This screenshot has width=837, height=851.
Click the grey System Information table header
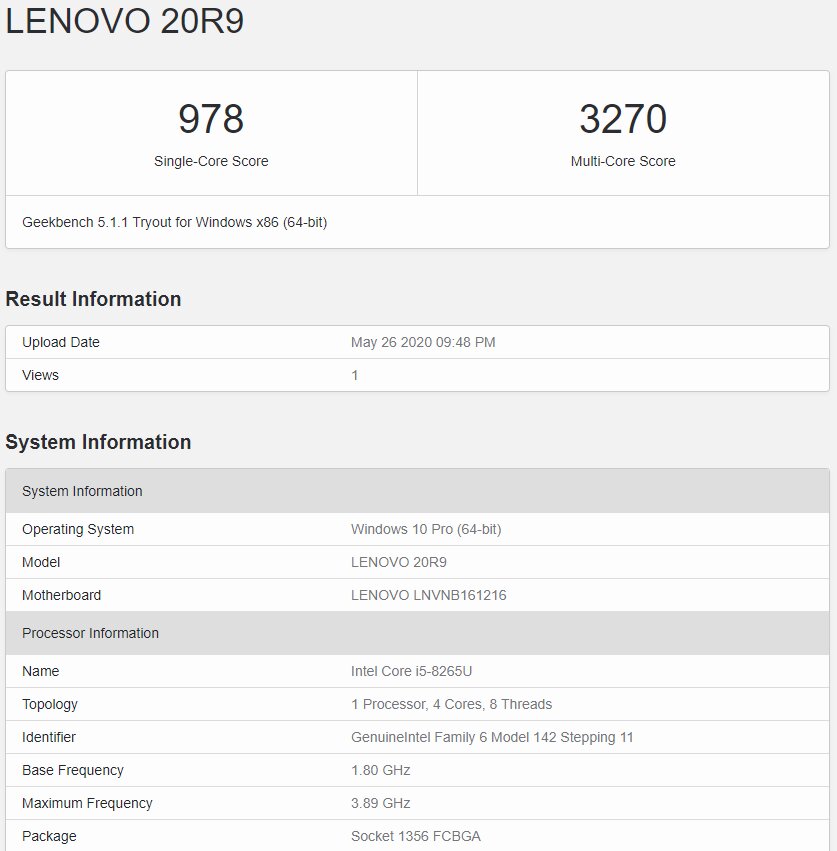[x=417, y=491]
